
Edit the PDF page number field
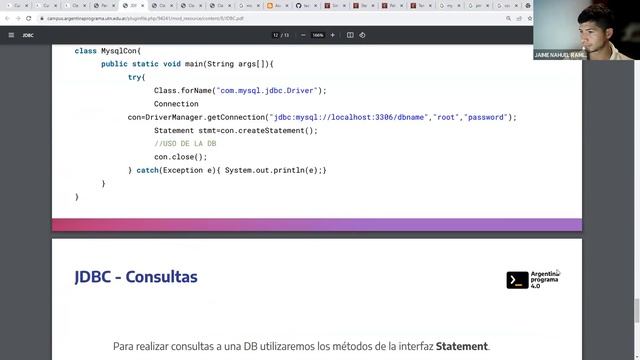pyautogui.click(x=276, y=35)
